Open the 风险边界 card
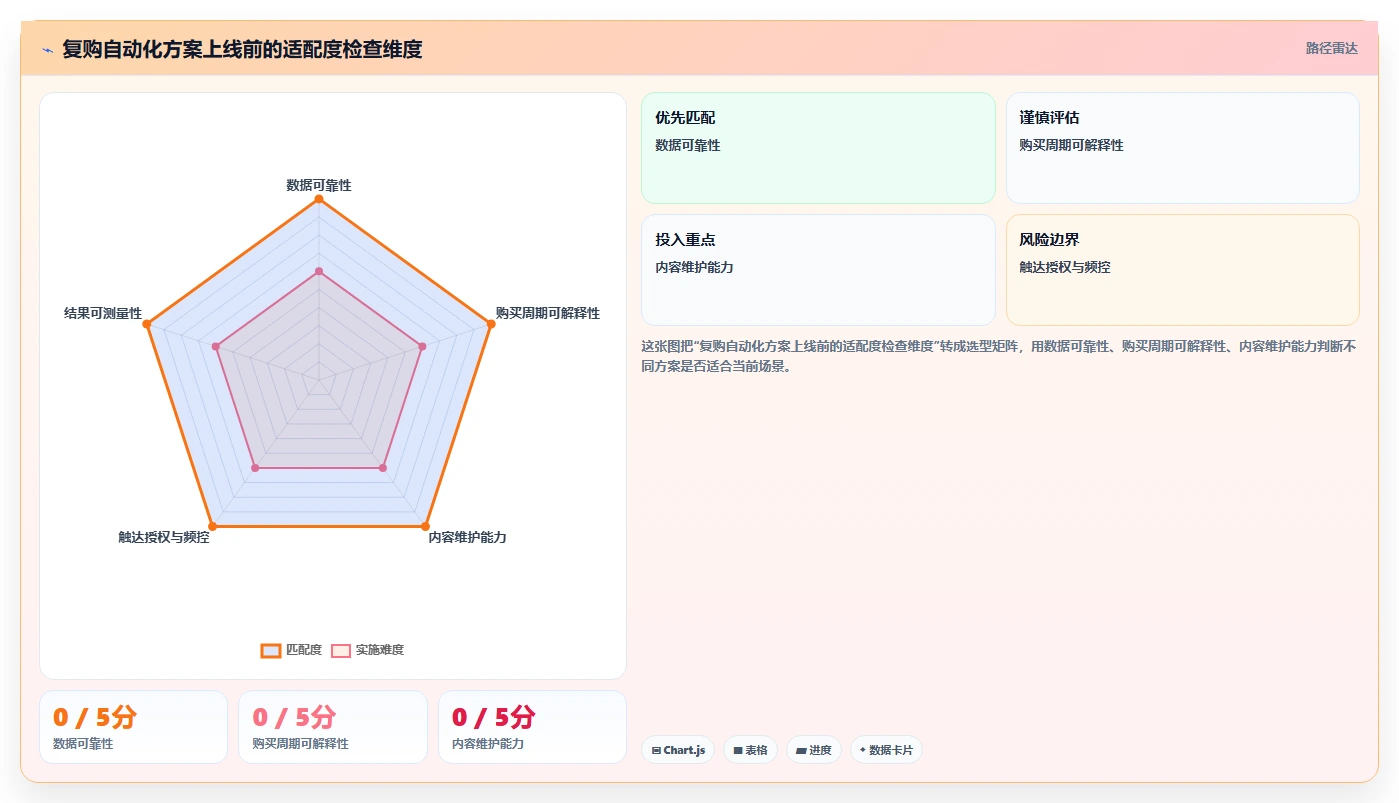Screen dimensions: 1399x803 [1182, 270]
